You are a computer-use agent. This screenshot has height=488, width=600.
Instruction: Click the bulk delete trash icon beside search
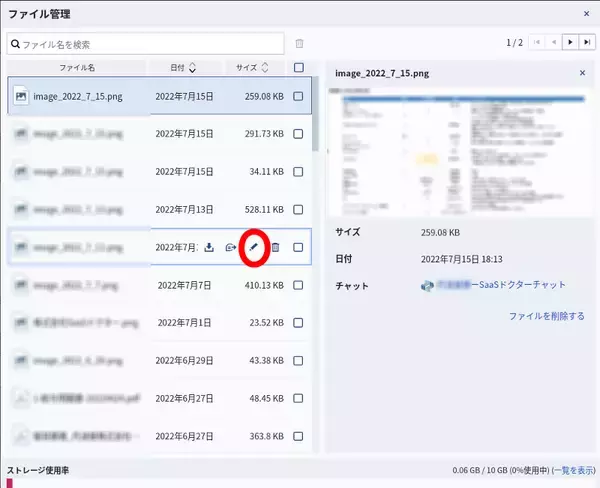coord(299,44)
